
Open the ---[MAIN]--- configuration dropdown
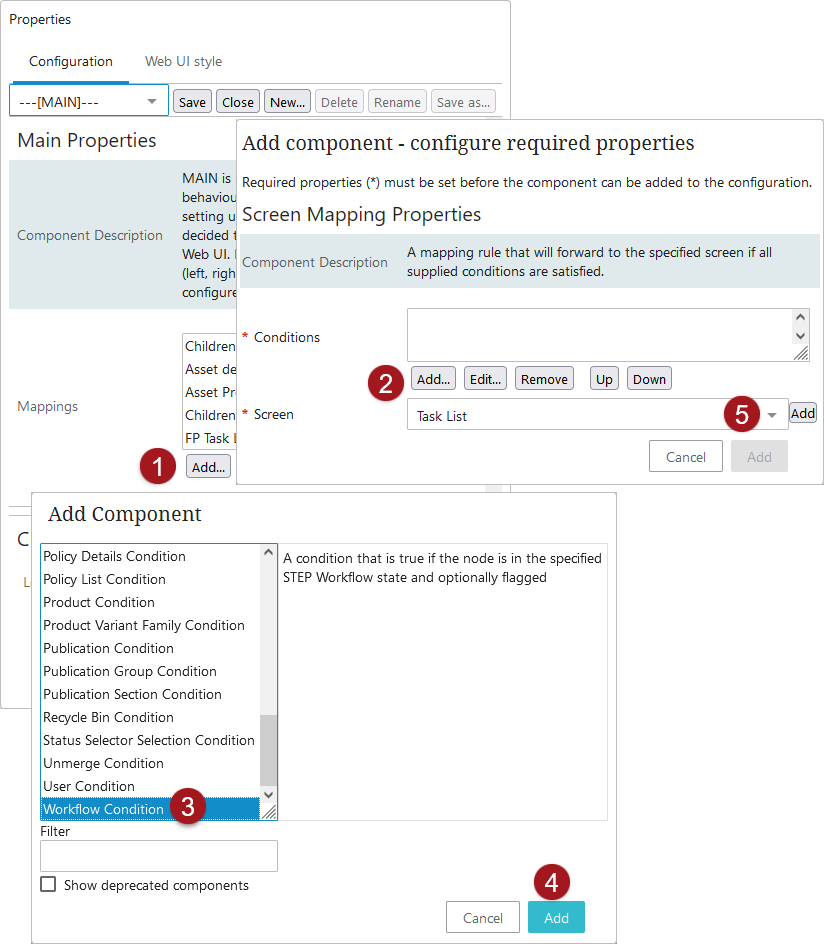pyautogui.click(x=88, y=102)
